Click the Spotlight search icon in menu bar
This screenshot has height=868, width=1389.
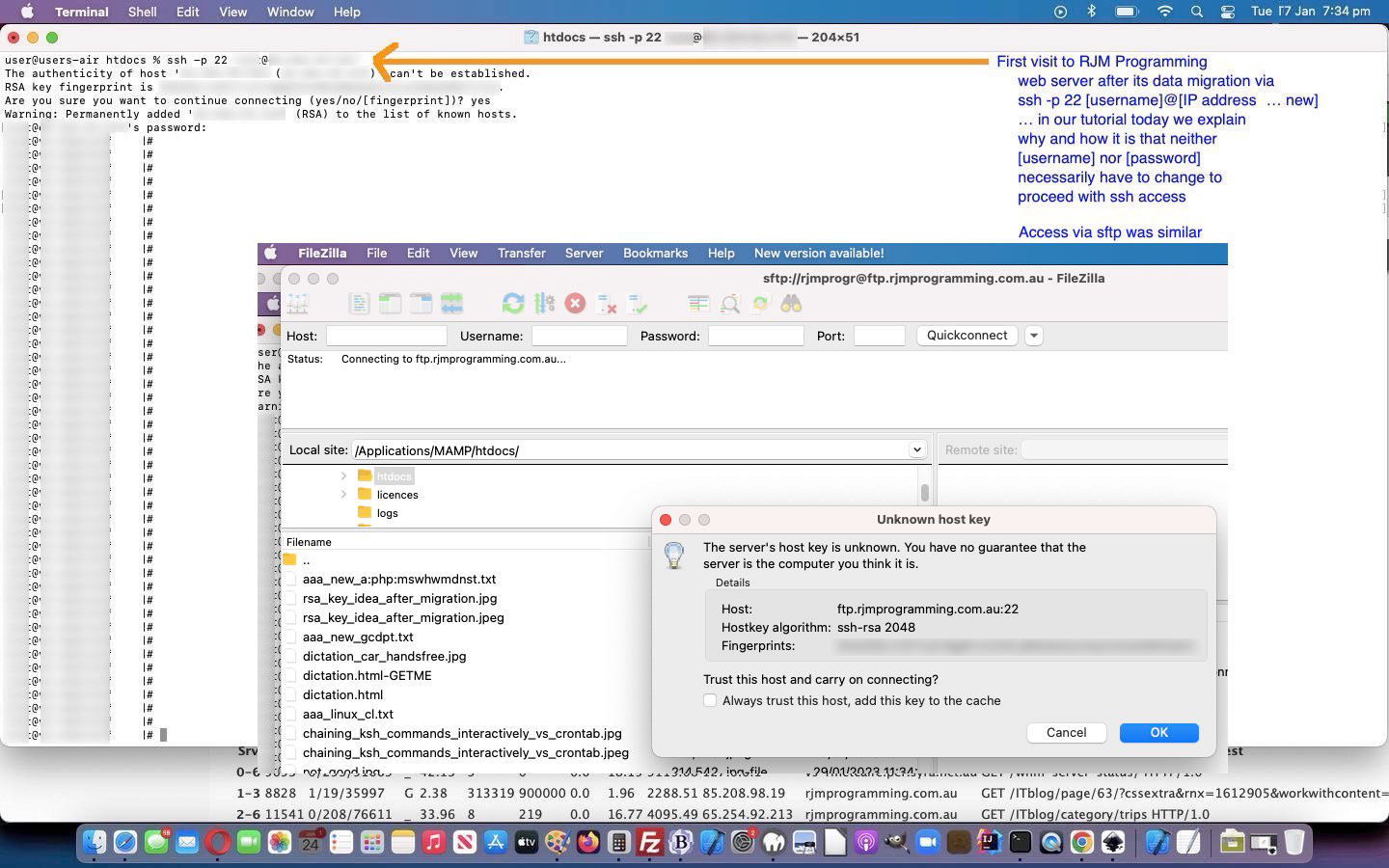(1197, 12)
